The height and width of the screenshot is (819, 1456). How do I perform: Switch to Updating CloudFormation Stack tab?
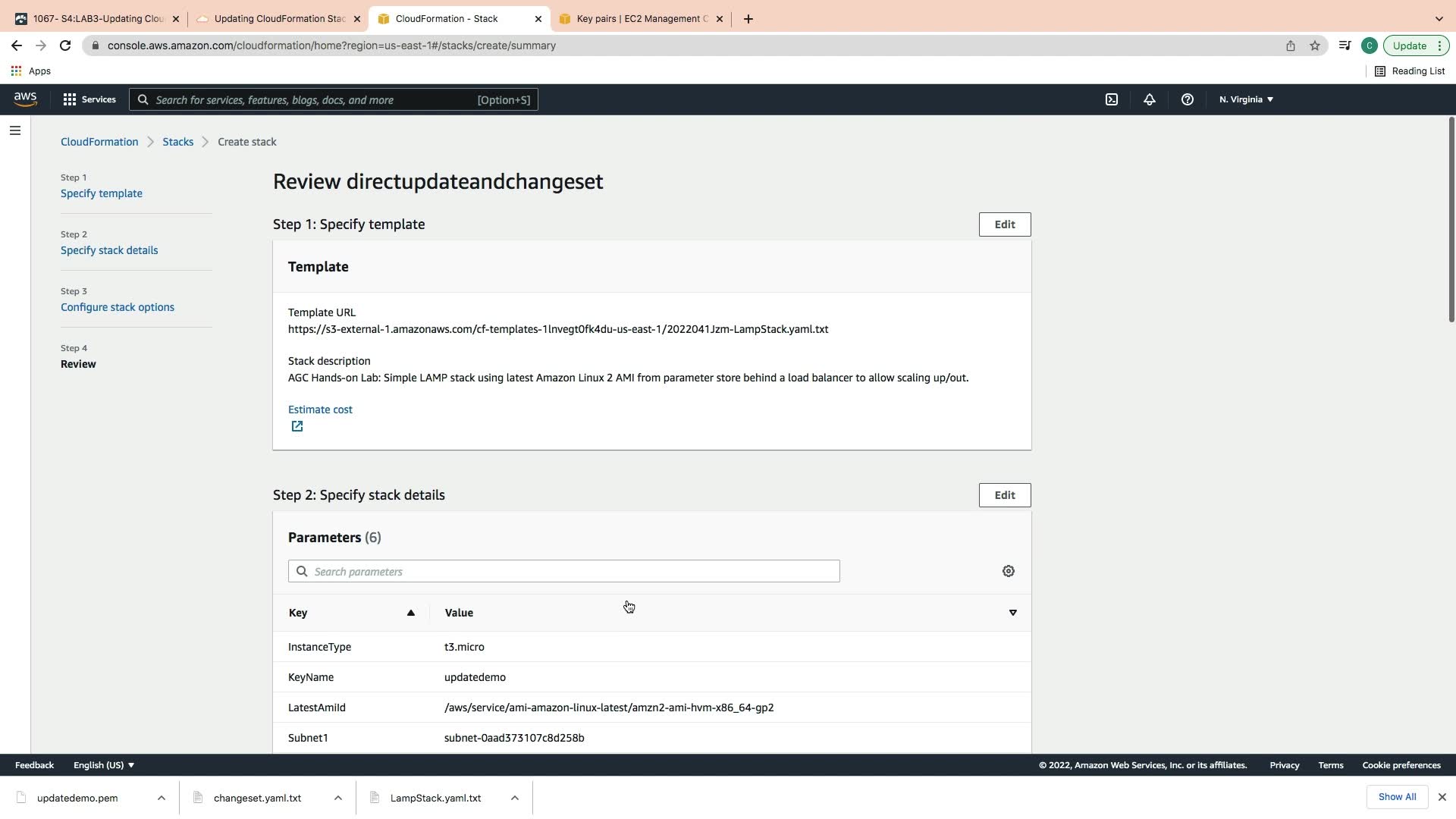coord(279,19)
